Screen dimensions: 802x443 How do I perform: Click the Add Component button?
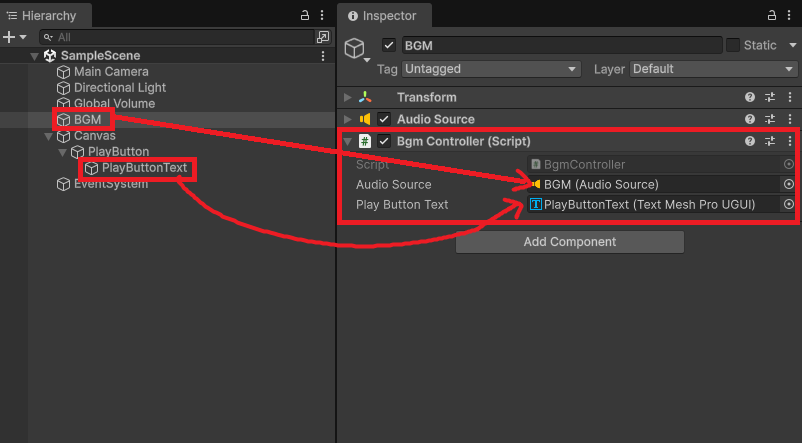coord(569,242)
